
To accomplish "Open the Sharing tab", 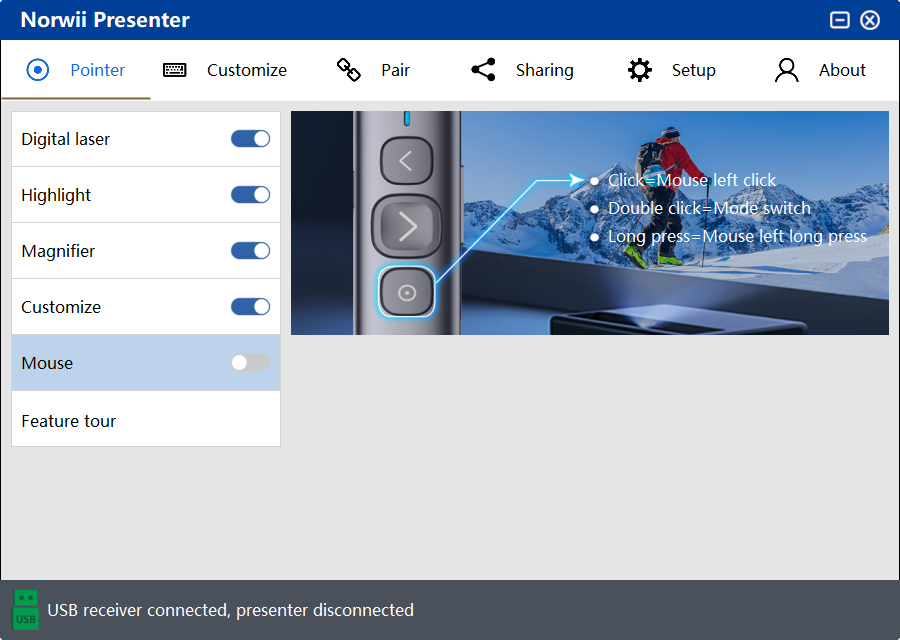I will point(522,70).
